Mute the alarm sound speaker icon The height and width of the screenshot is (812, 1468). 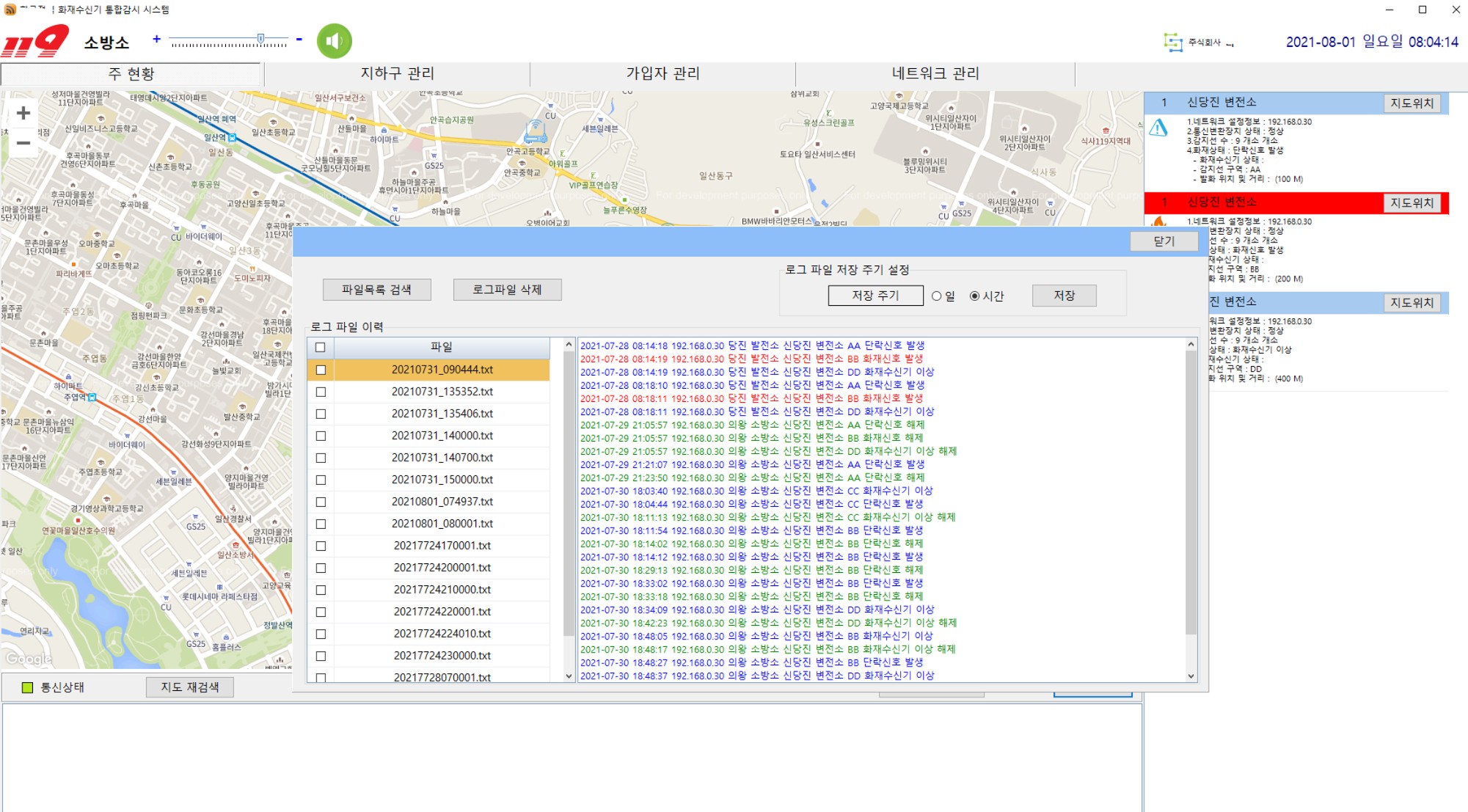click(334, 41)
